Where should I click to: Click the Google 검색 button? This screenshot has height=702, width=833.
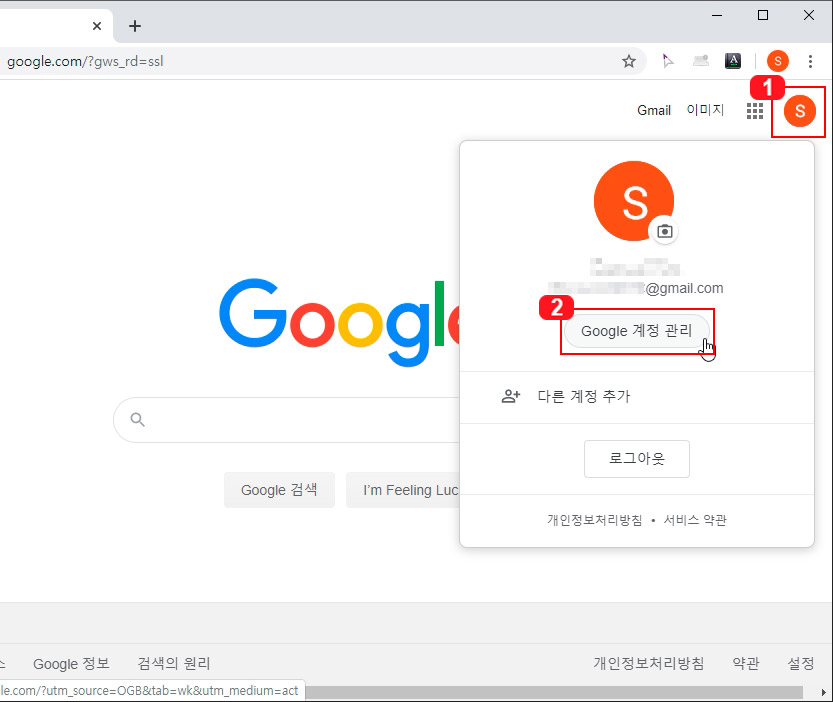coord(279,490)
